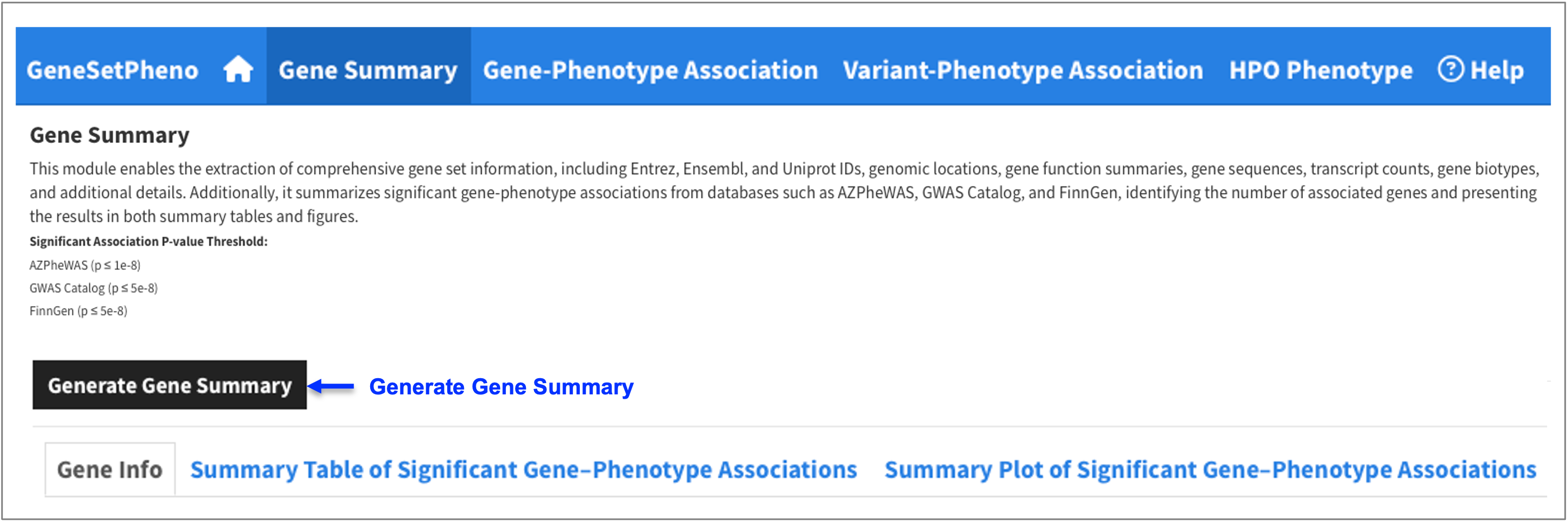Click the Gene Summary page heading

click(109, 135)
